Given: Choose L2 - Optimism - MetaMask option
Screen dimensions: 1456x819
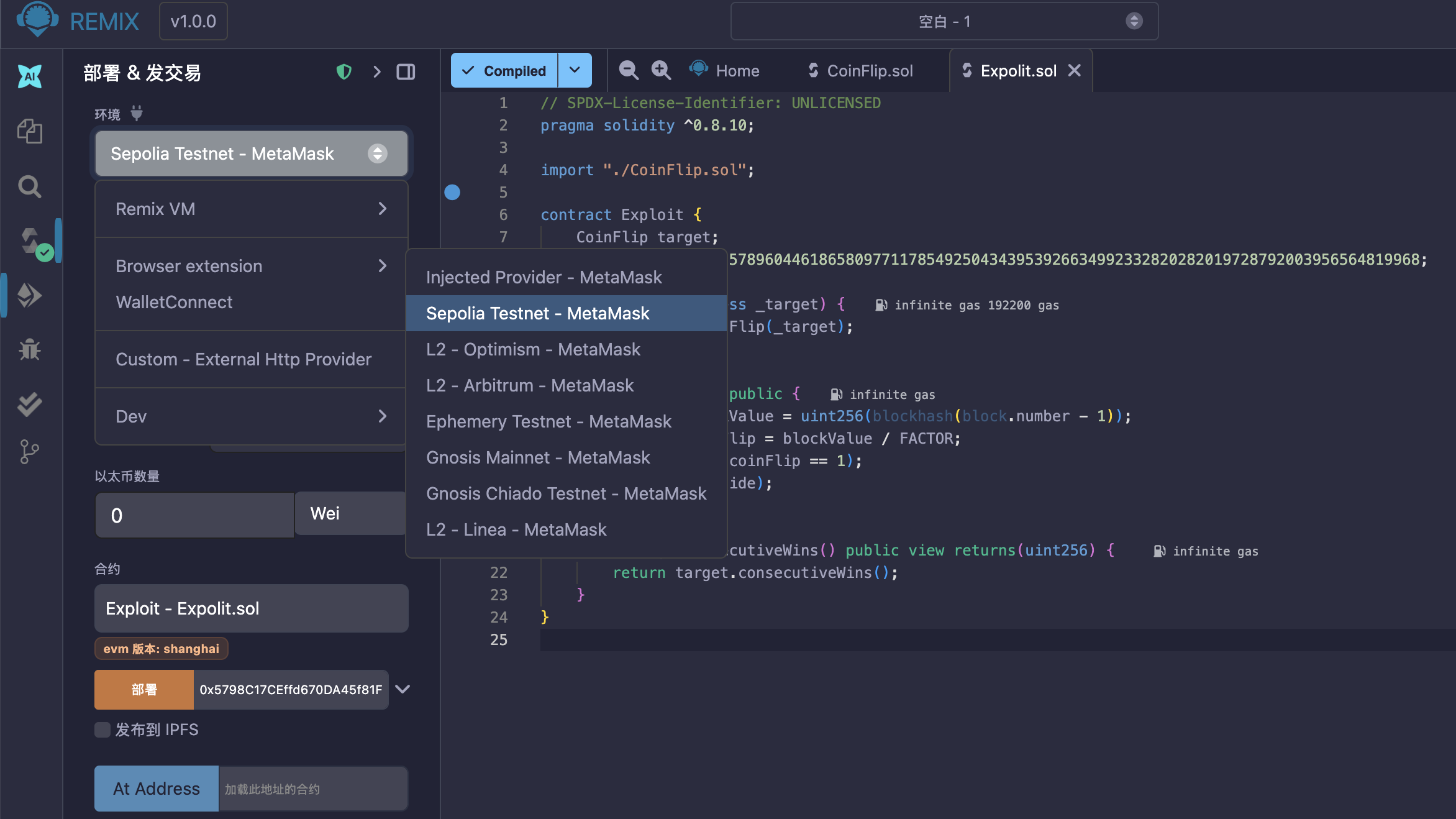Looking at the screenshot, I should 533,349.
